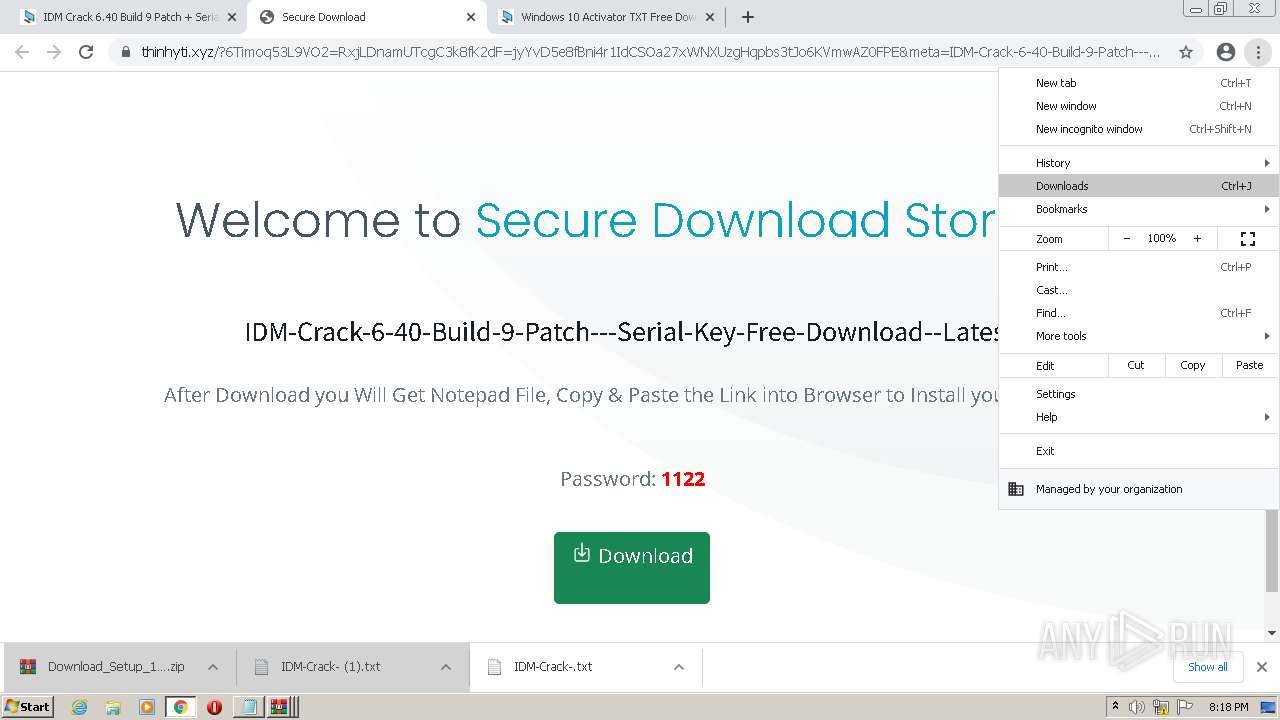Open the notepad taskbar item
Screen dimensions: 1280x720
tap(248, 707)
